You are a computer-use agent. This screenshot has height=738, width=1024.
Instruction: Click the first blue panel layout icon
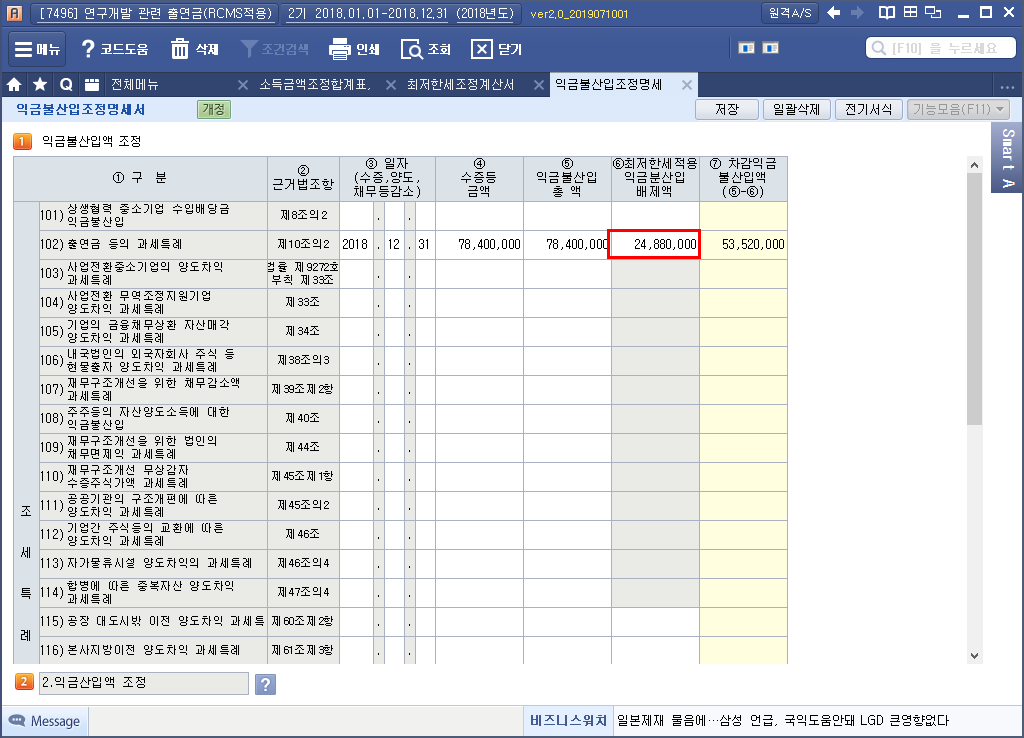tap(746, 48)
